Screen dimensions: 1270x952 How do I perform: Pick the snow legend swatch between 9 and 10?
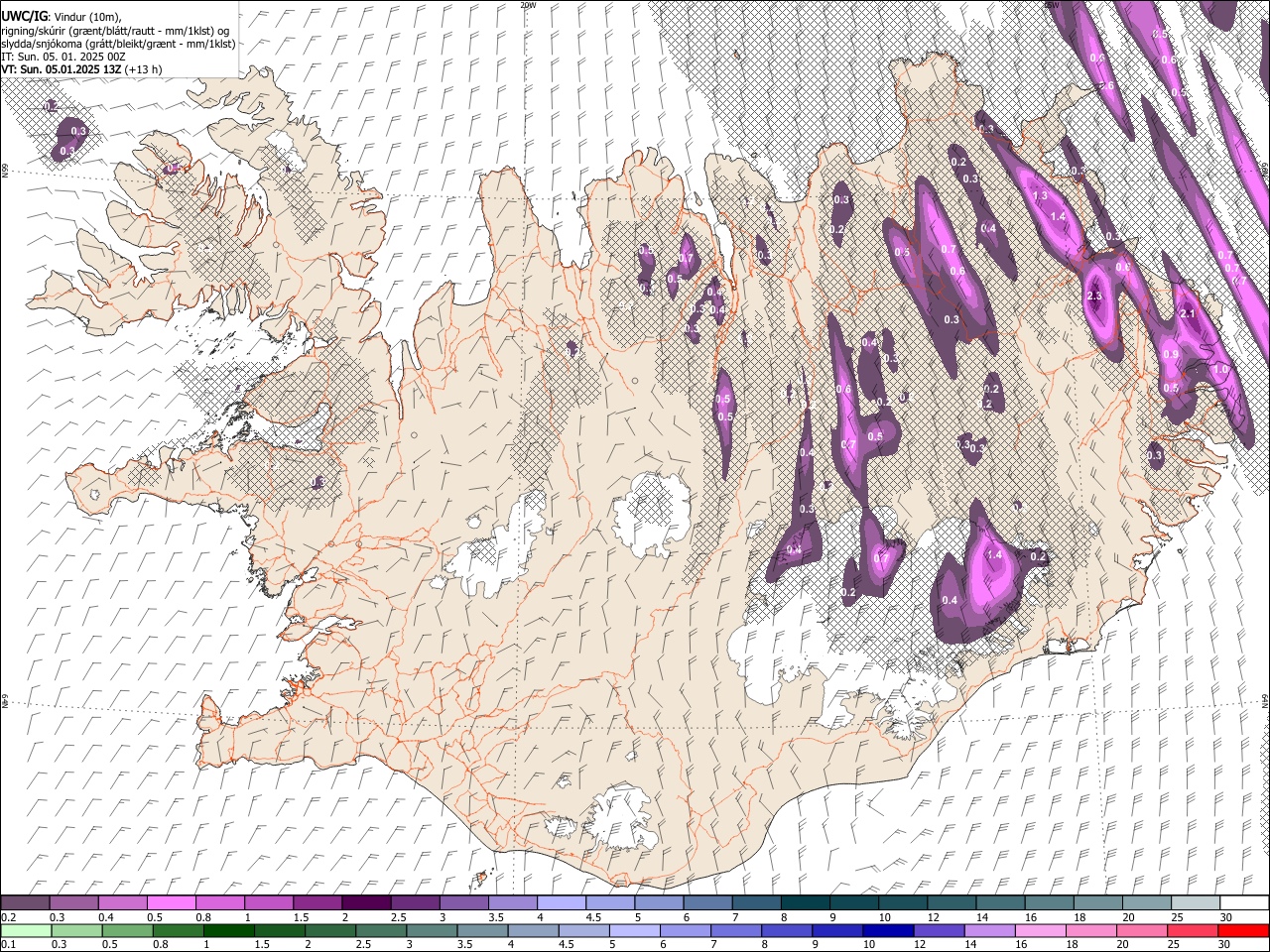tap(853, 902)
